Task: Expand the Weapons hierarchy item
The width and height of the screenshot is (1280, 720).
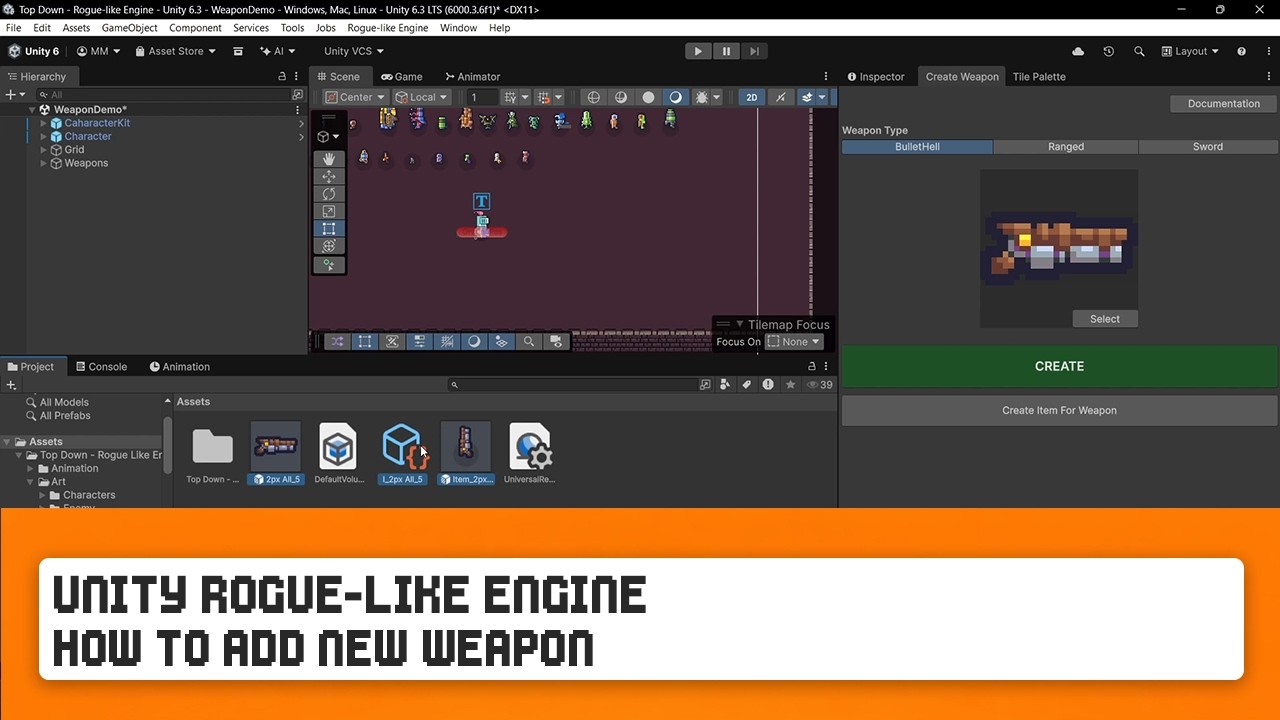Action: 43,163
